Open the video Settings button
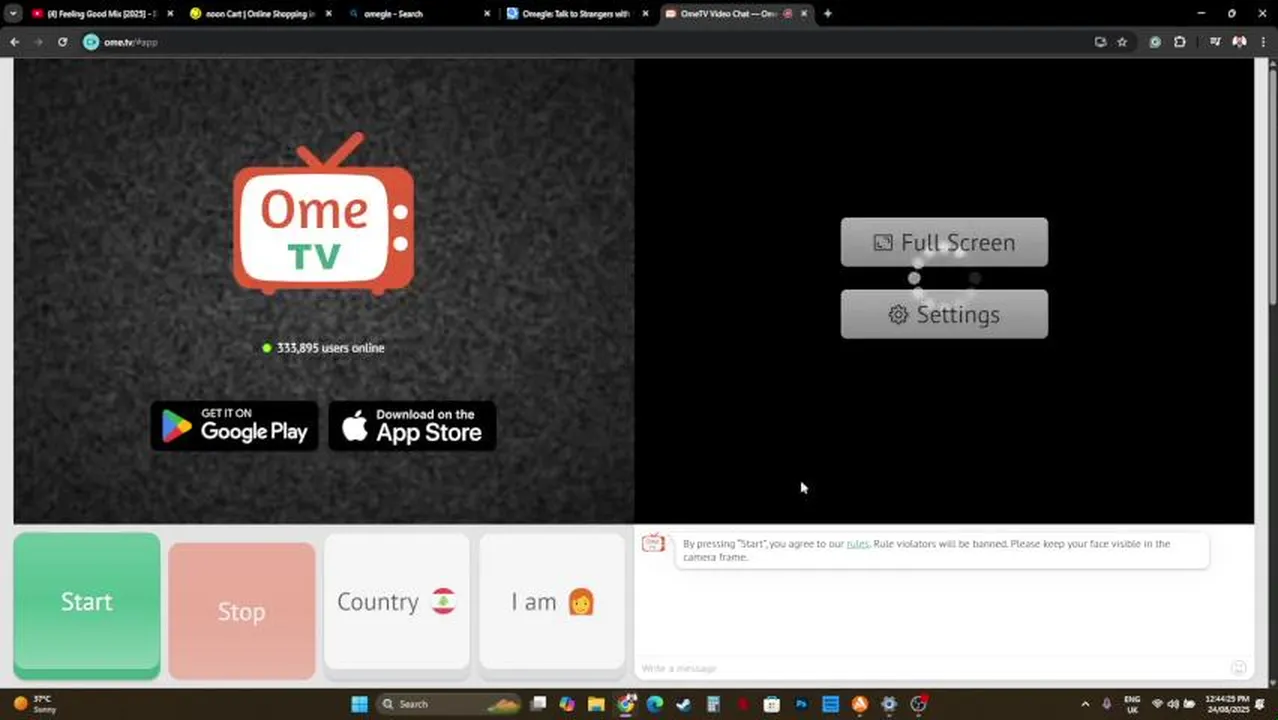 tap(944, 314)
